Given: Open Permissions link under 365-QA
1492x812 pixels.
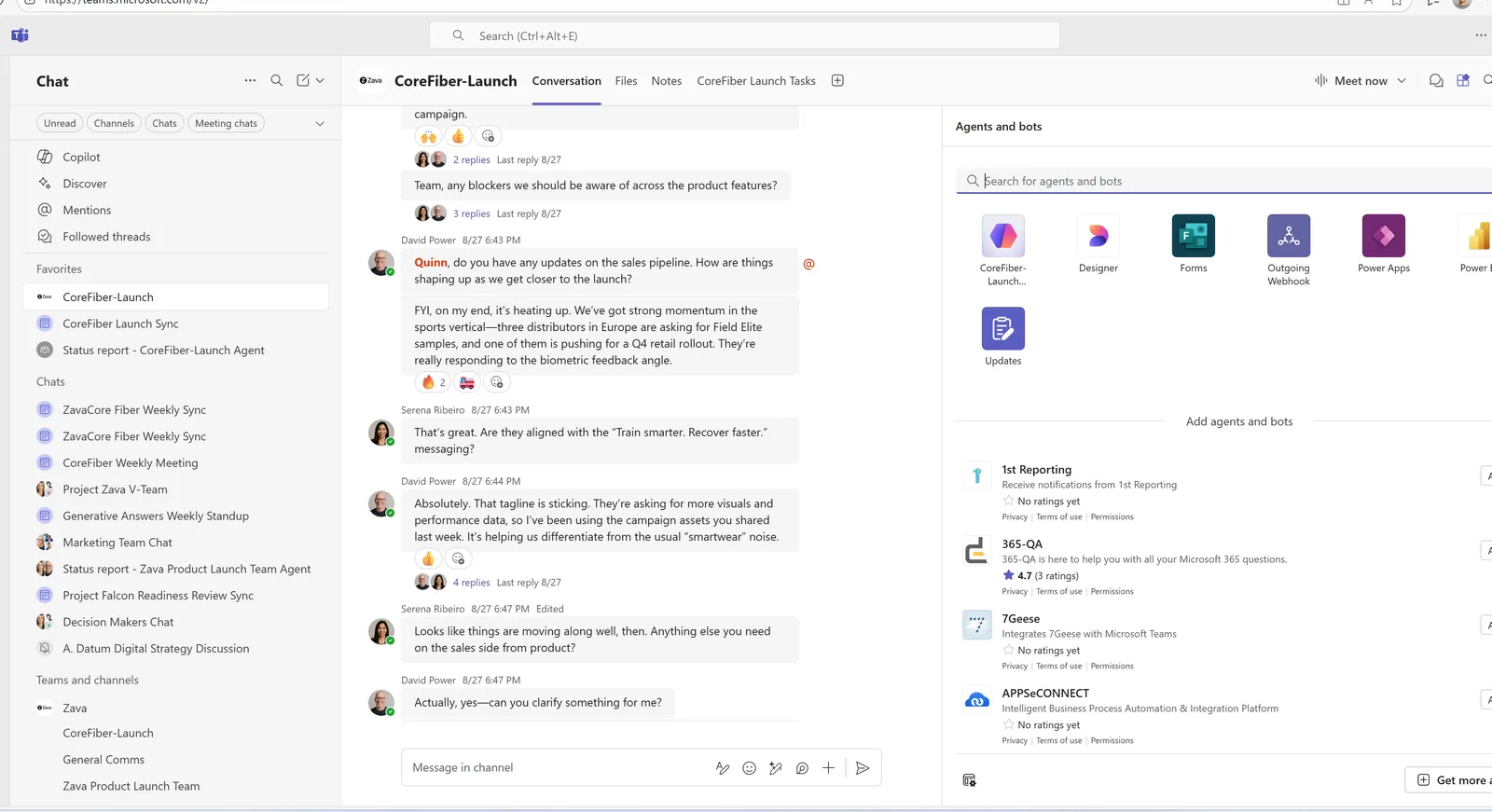Looking at the screenshot, I should [x=1112, y=591].
